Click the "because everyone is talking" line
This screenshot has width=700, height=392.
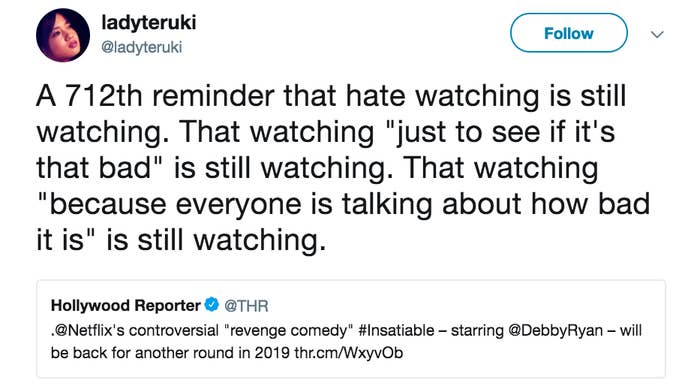343,204
